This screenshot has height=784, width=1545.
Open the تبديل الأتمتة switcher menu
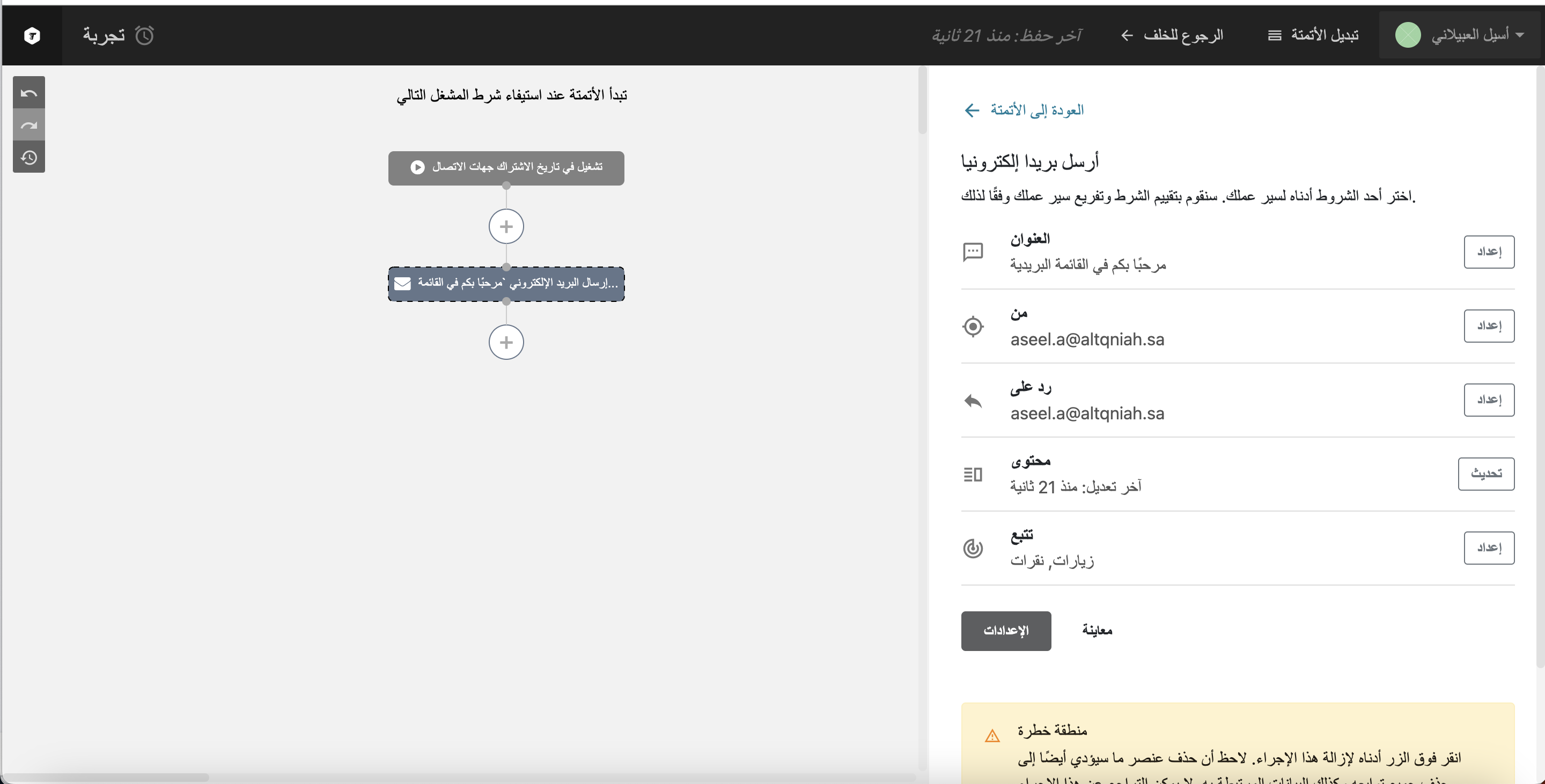1313,35
